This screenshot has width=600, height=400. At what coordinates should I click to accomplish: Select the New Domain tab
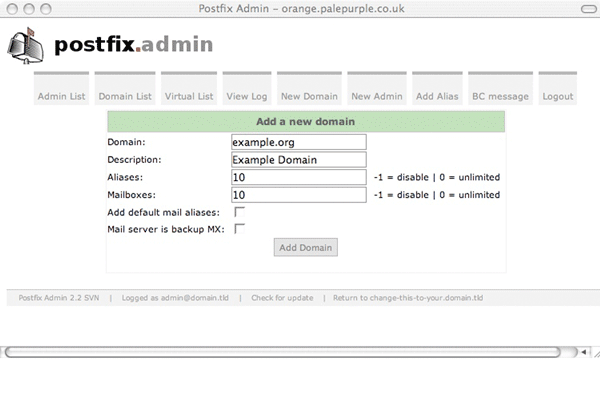coord(309,96)
